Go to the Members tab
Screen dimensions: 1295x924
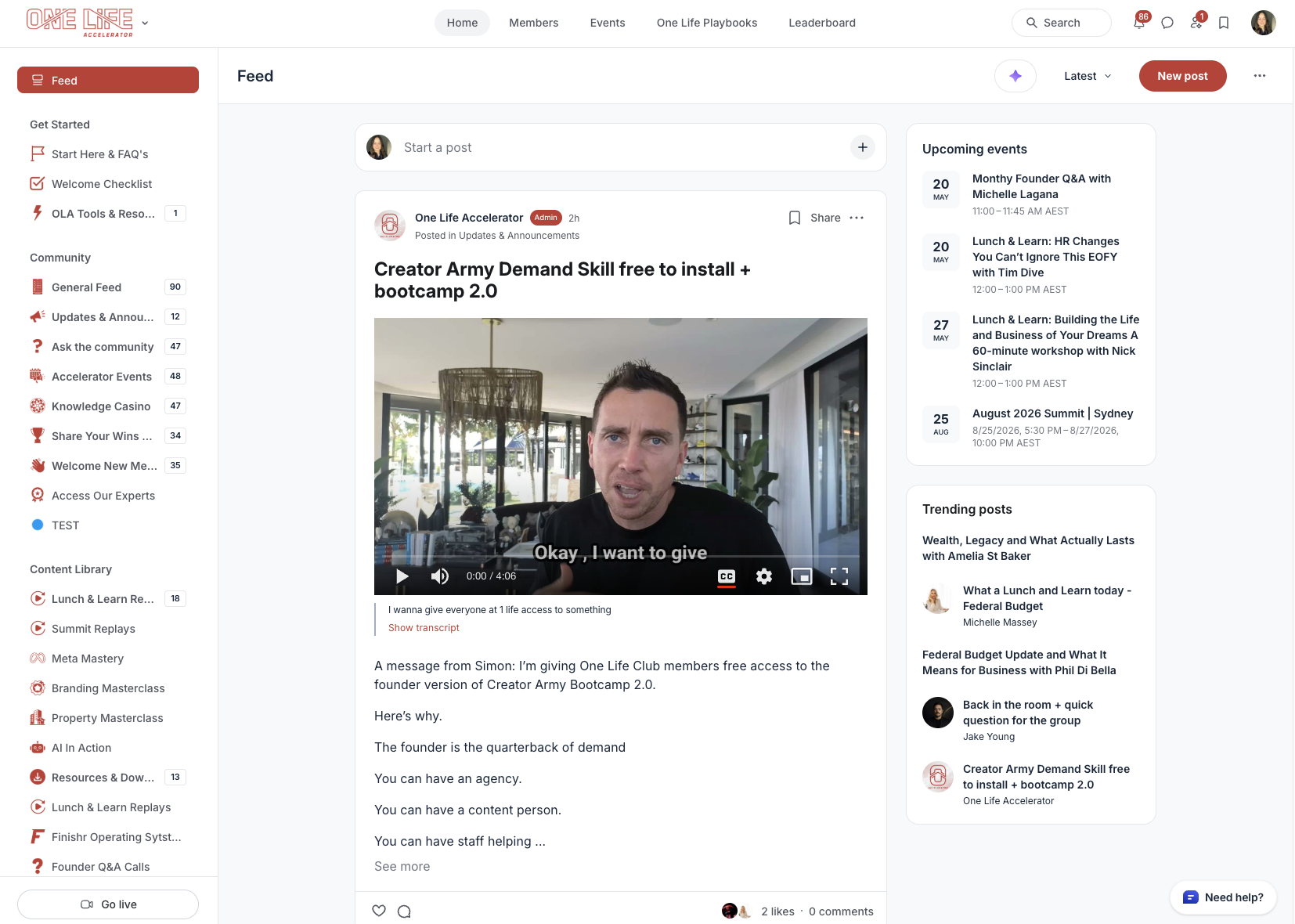point(533,23)
